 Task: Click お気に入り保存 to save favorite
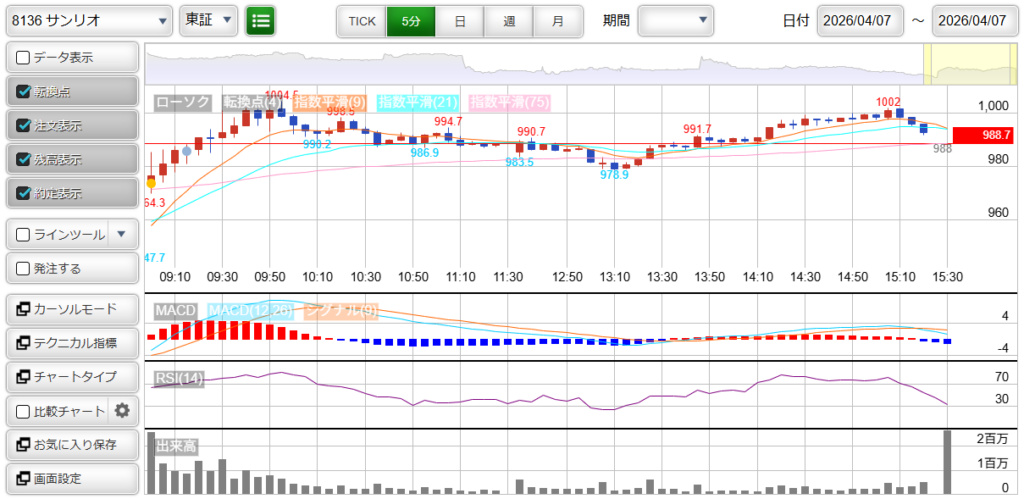[x=71, y=444]
